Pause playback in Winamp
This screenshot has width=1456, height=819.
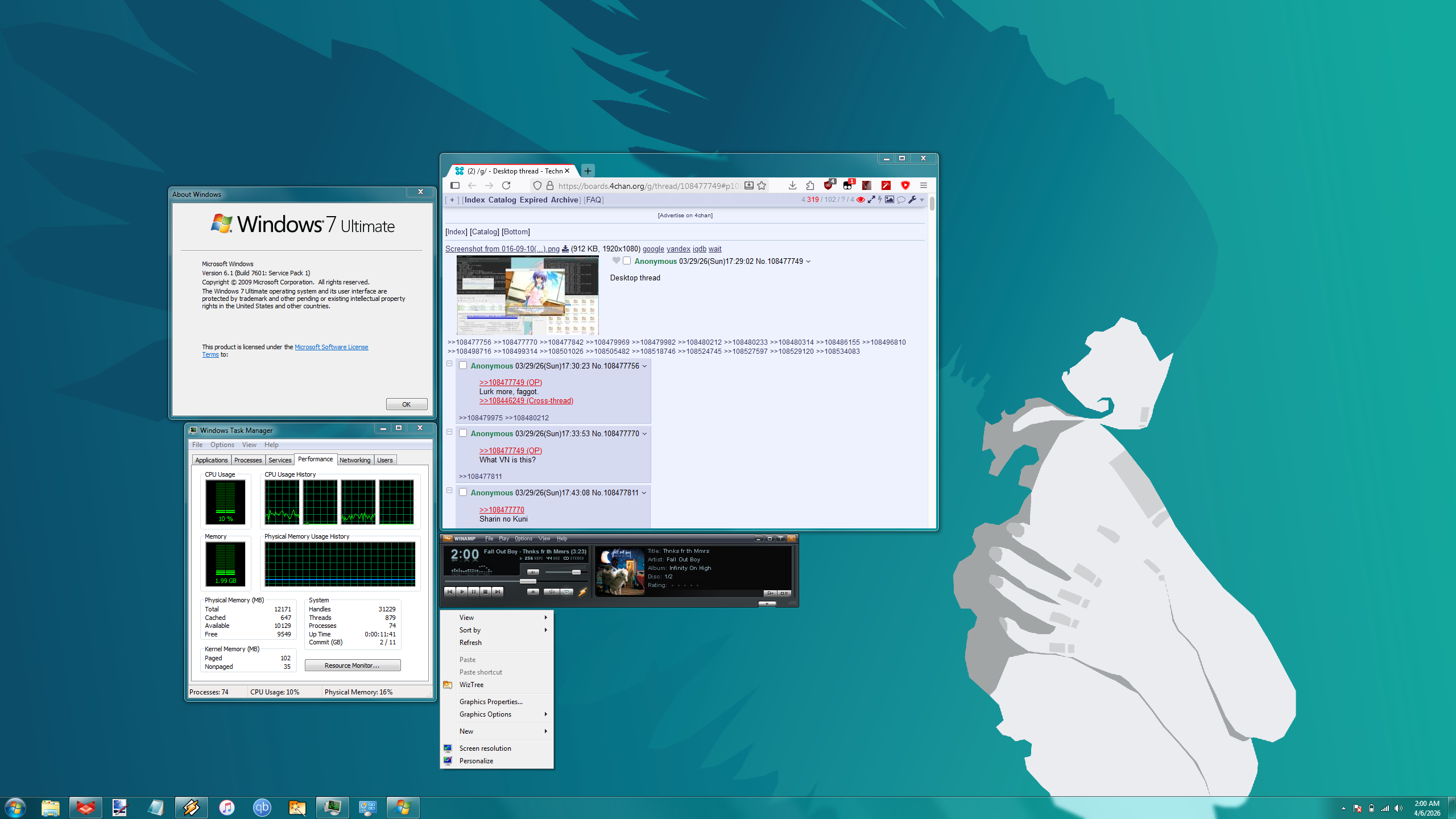coord(474,592)
